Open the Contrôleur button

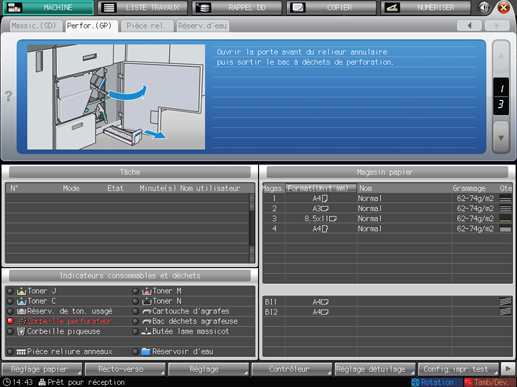point(291,369)
